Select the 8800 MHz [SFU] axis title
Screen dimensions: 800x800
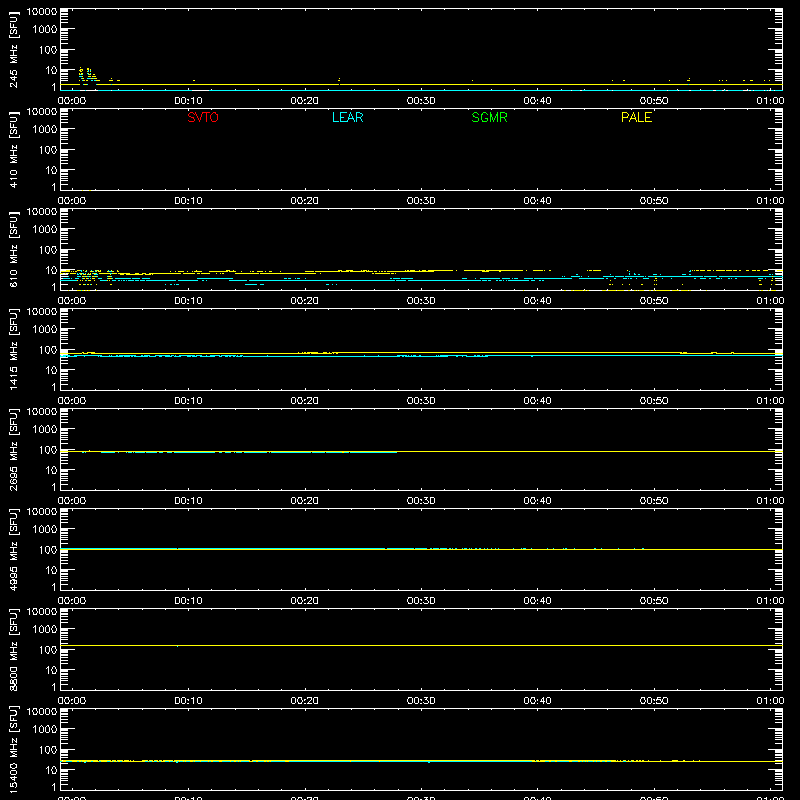(13, 649)
